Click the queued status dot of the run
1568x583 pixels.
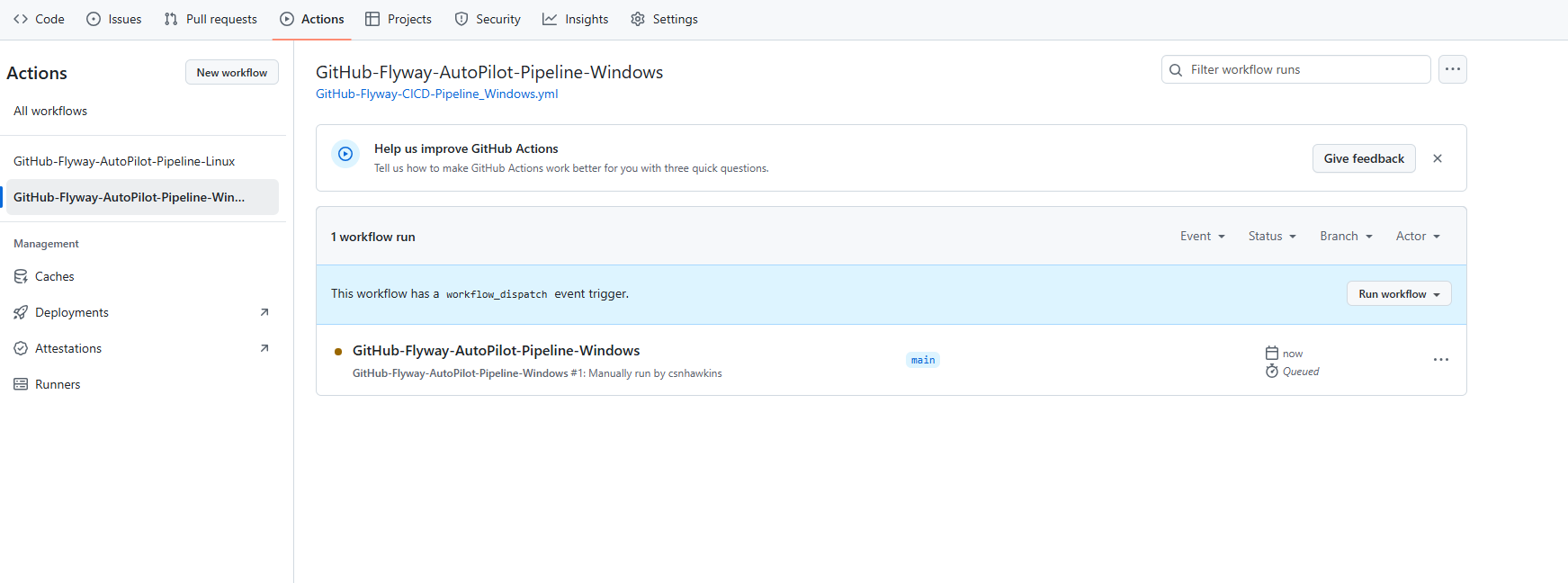338,352
